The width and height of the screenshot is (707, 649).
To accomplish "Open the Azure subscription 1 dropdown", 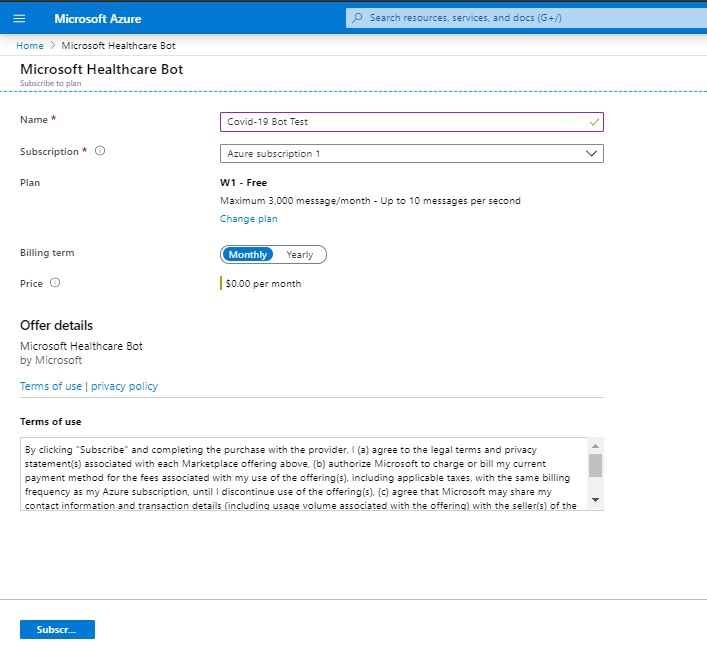I will pos(400,154).
